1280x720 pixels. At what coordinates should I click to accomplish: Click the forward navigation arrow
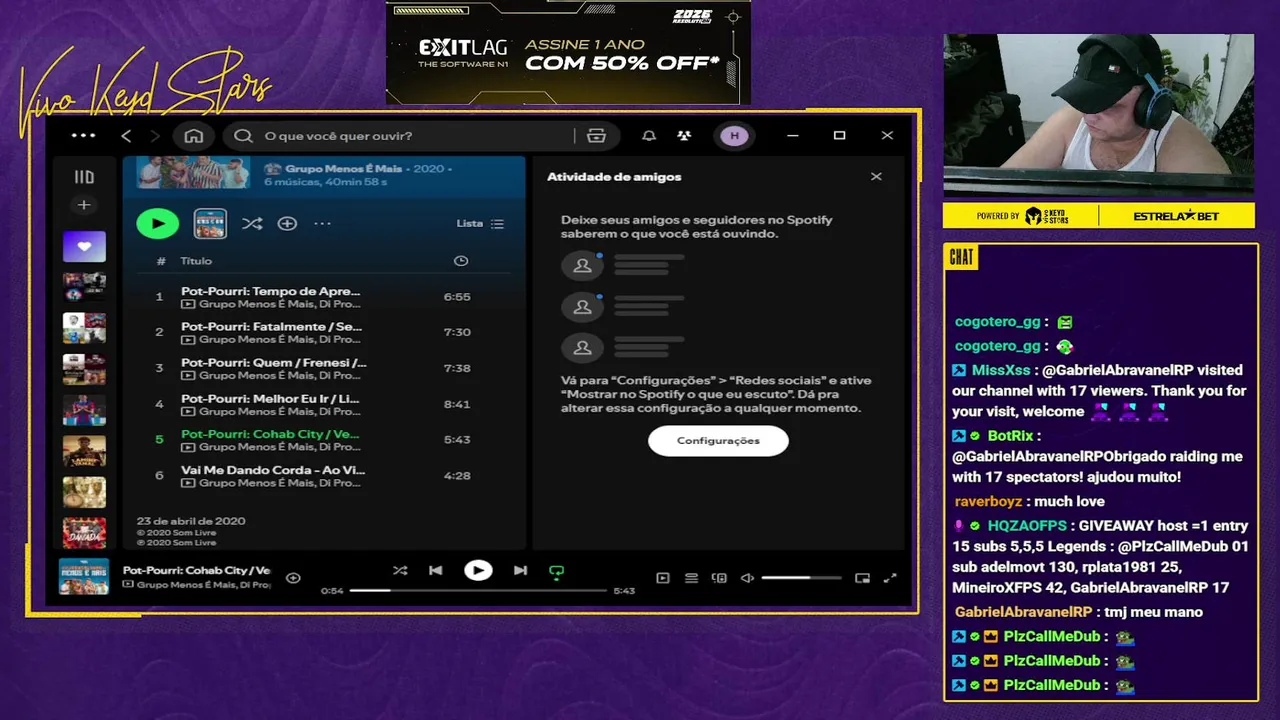(155, 136)
